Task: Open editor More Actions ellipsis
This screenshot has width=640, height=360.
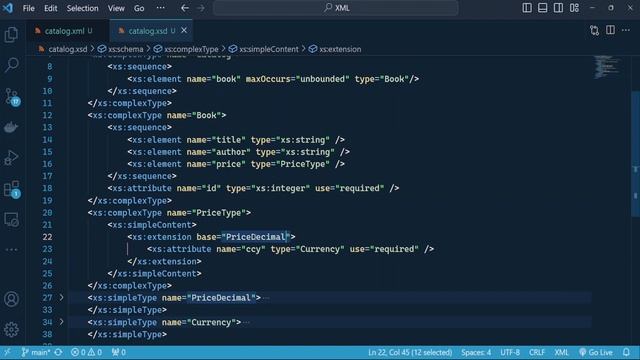Action: tap(626, 30)
